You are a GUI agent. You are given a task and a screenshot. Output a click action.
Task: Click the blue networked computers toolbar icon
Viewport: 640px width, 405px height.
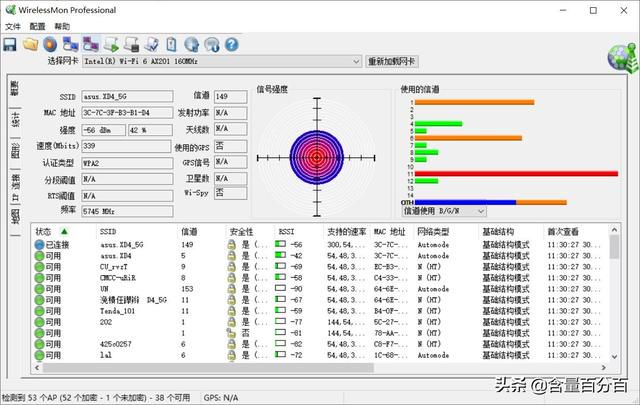tap(70, 44)
